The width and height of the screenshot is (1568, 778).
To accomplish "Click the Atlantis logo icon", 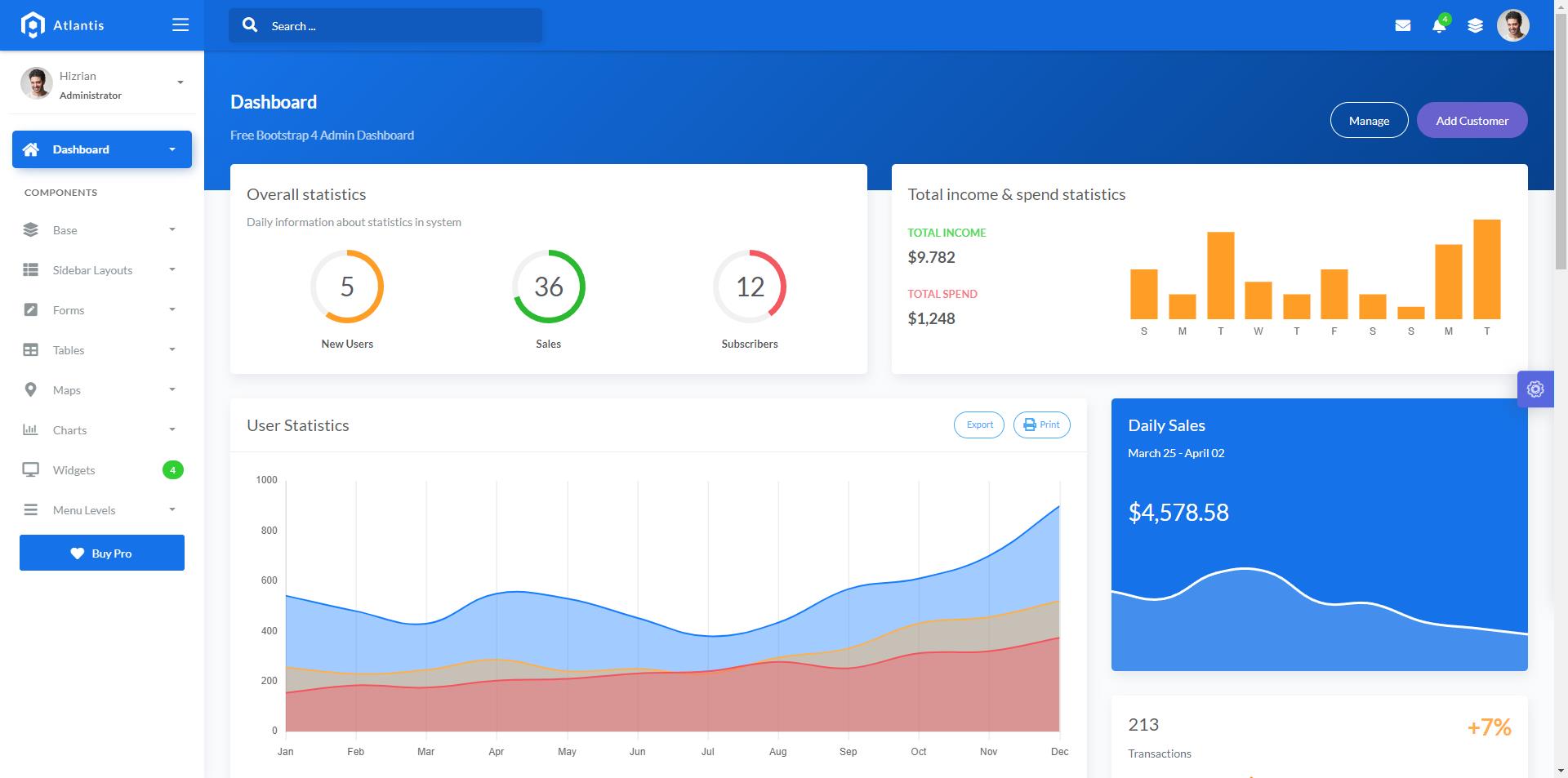I will click(32, 25).
